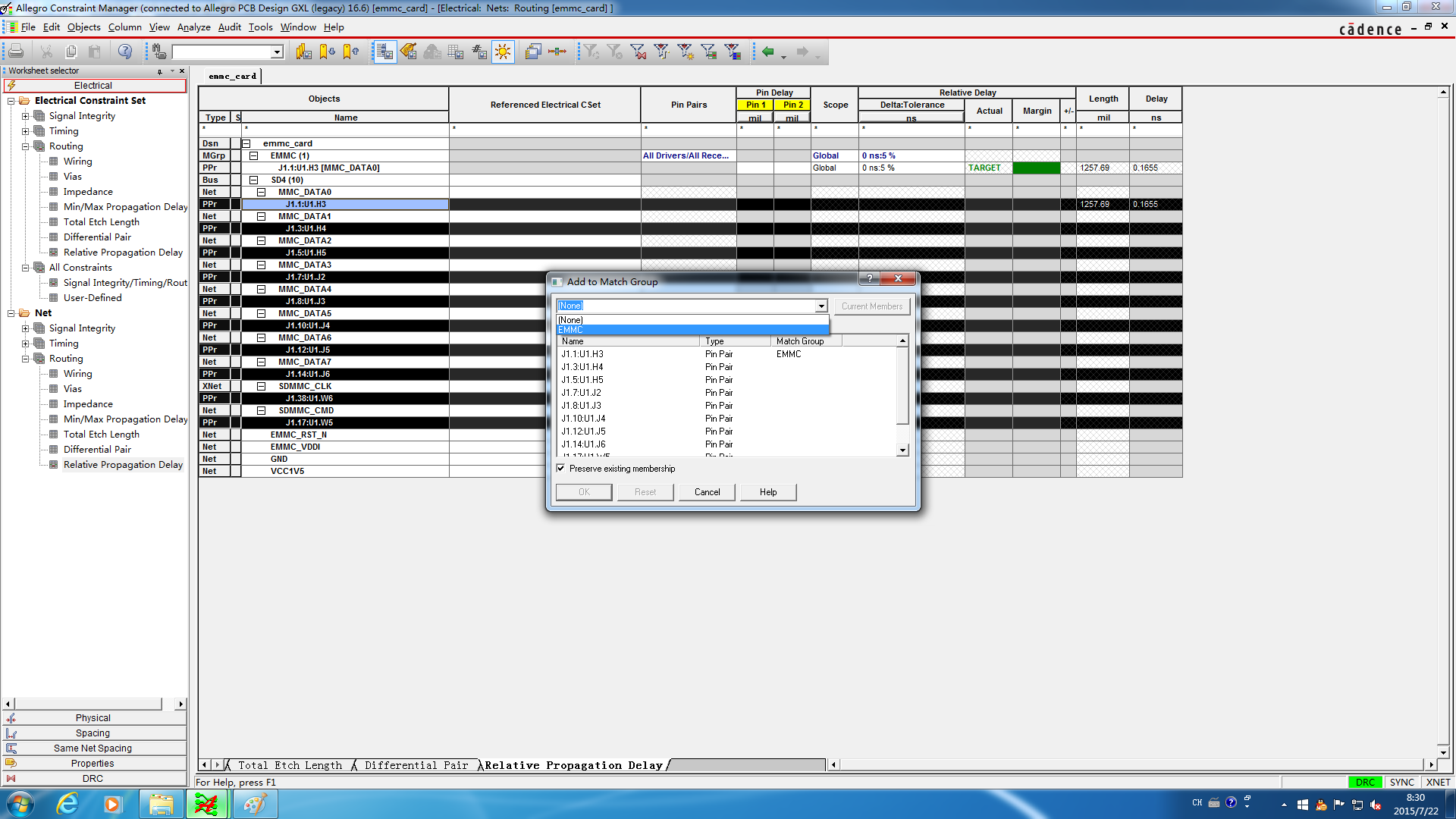1456x819 pixels.
Task: Collapse the EMMC (1) match group row
Action: [x=254, y=155]
